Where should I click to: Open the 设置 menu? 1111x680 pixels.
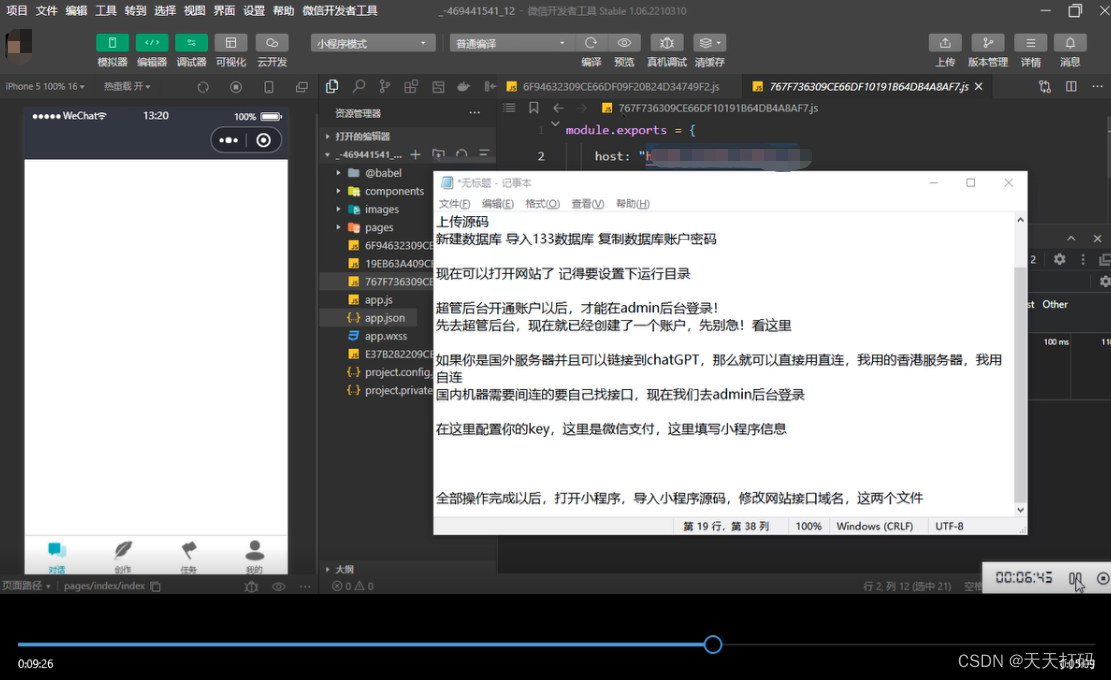[x=254, y=11]
